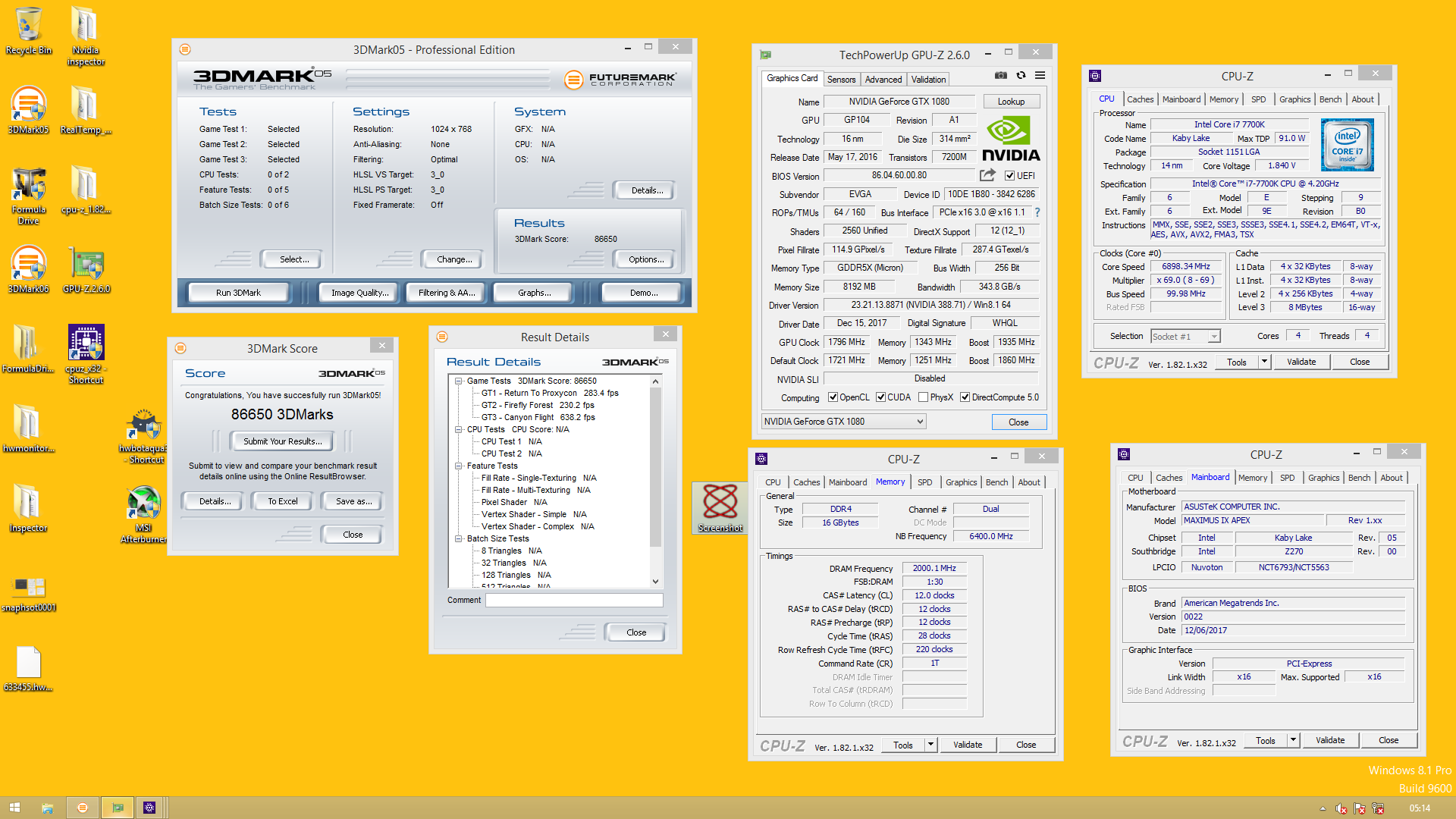Select the RealTemp folder on desktop
The image size is (1456, 819).
85,110
